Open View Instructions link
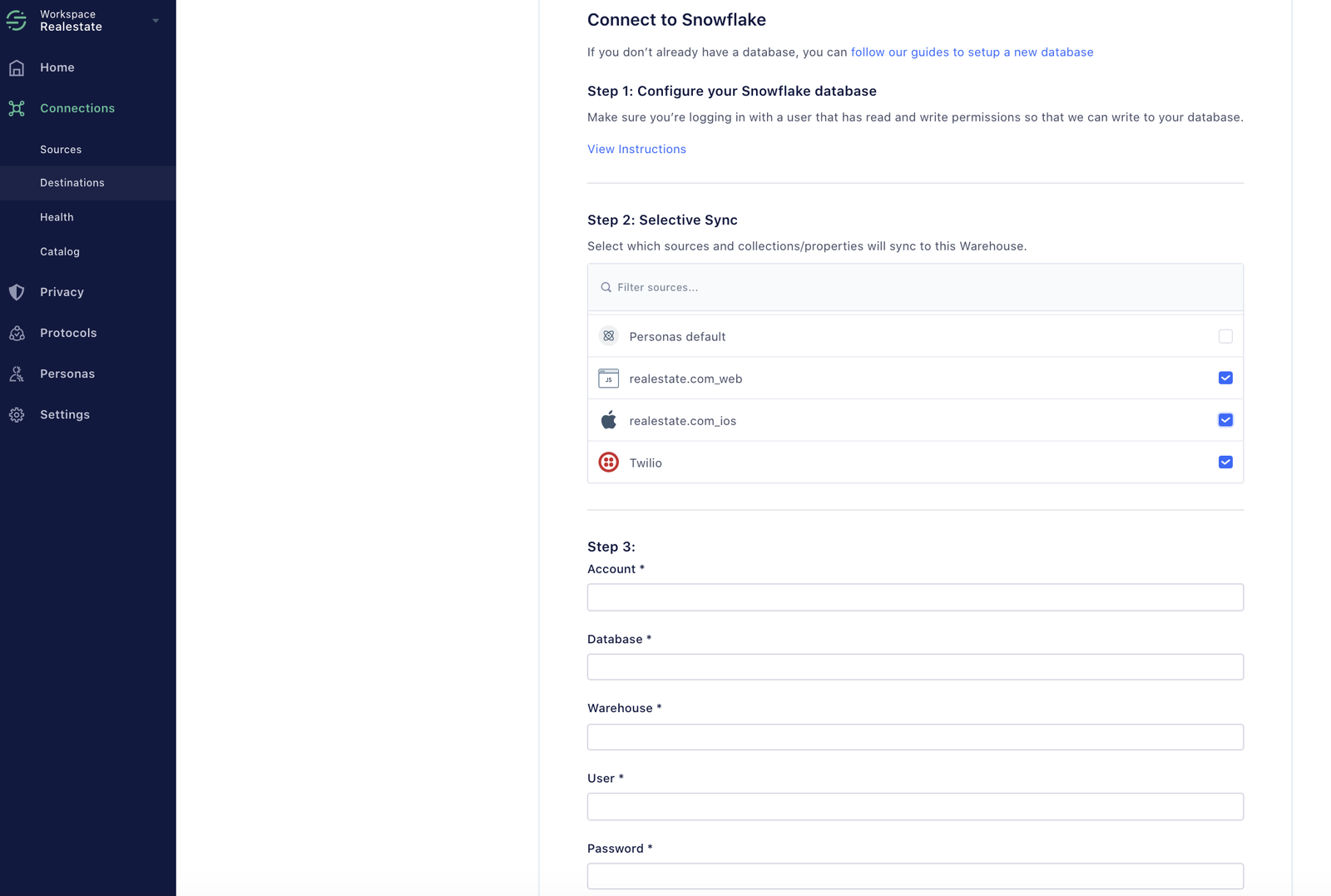1331x896 pixels. click(636, 149)
